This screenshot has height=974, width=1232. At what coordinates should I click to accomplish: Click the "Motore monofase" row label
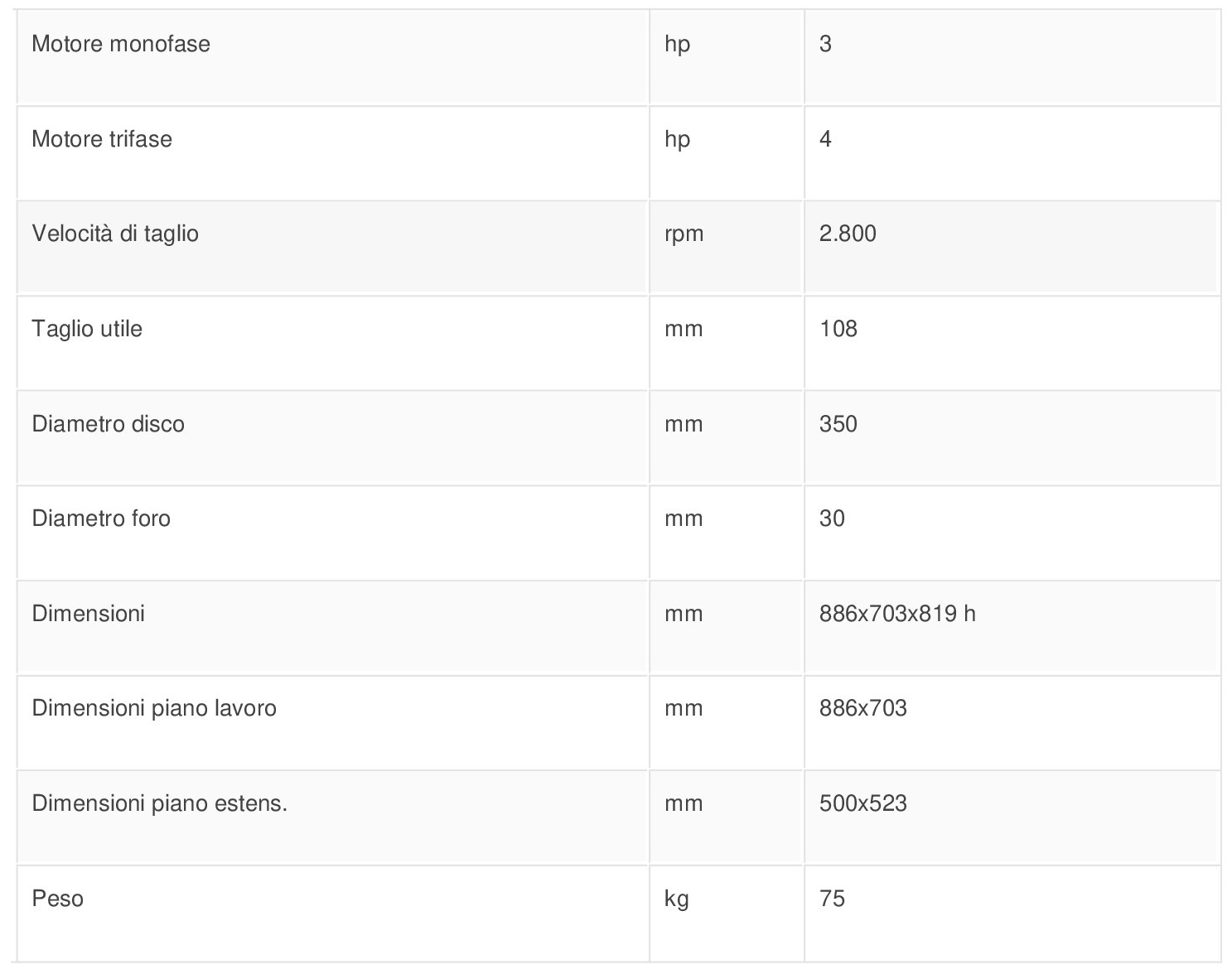tap(121, 44)
